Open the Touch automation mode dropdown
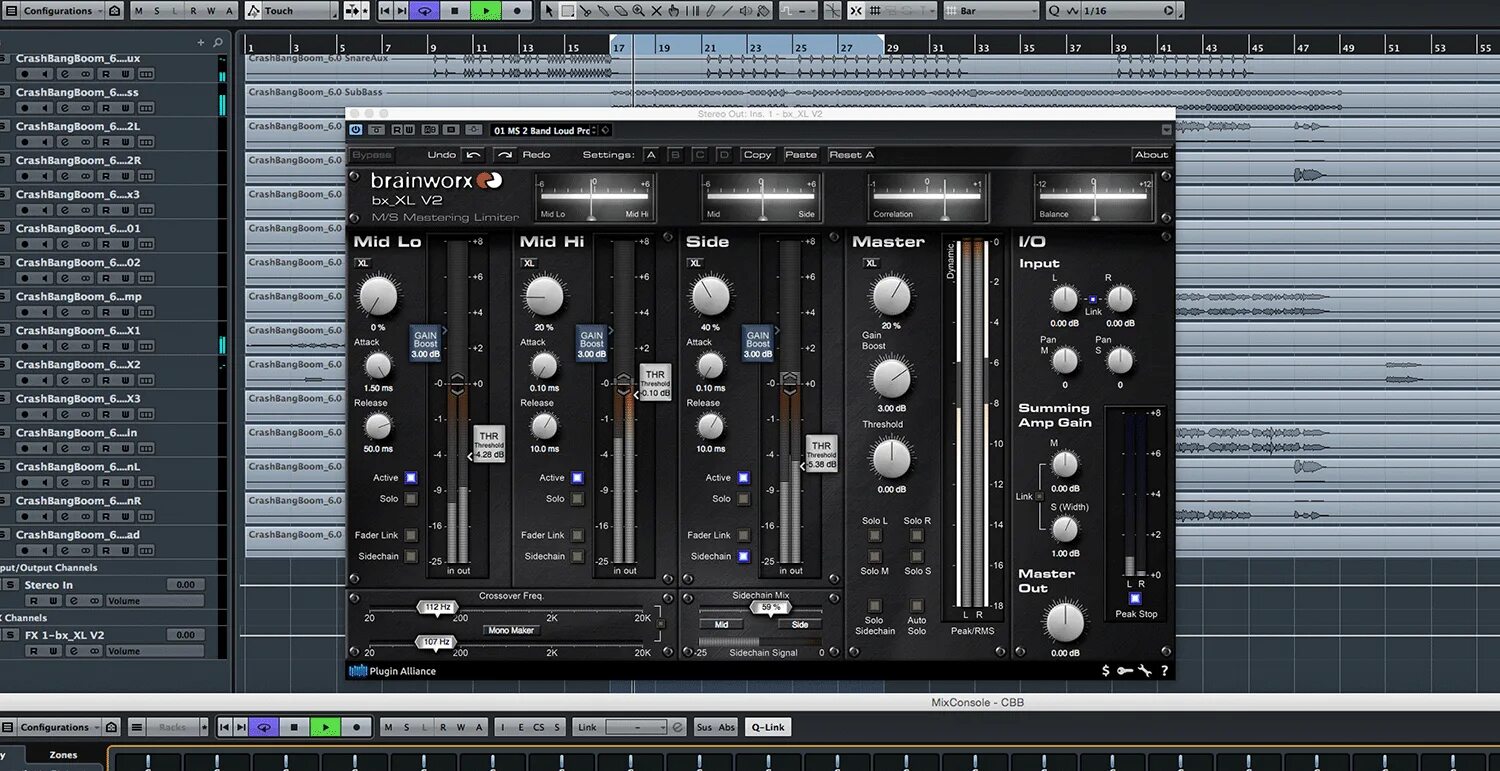The image size is (1500, 771). (x=290, y=11)
